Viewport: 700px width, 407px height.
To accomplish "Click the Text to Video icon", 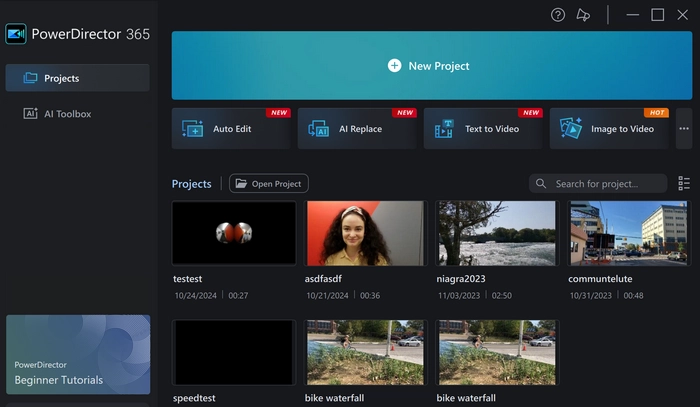I will click(444, 129).
